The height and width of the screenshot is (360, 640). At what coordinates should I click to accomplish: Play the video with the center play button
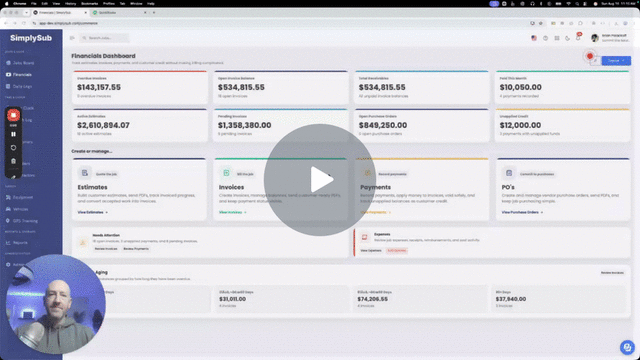point(320,180)
